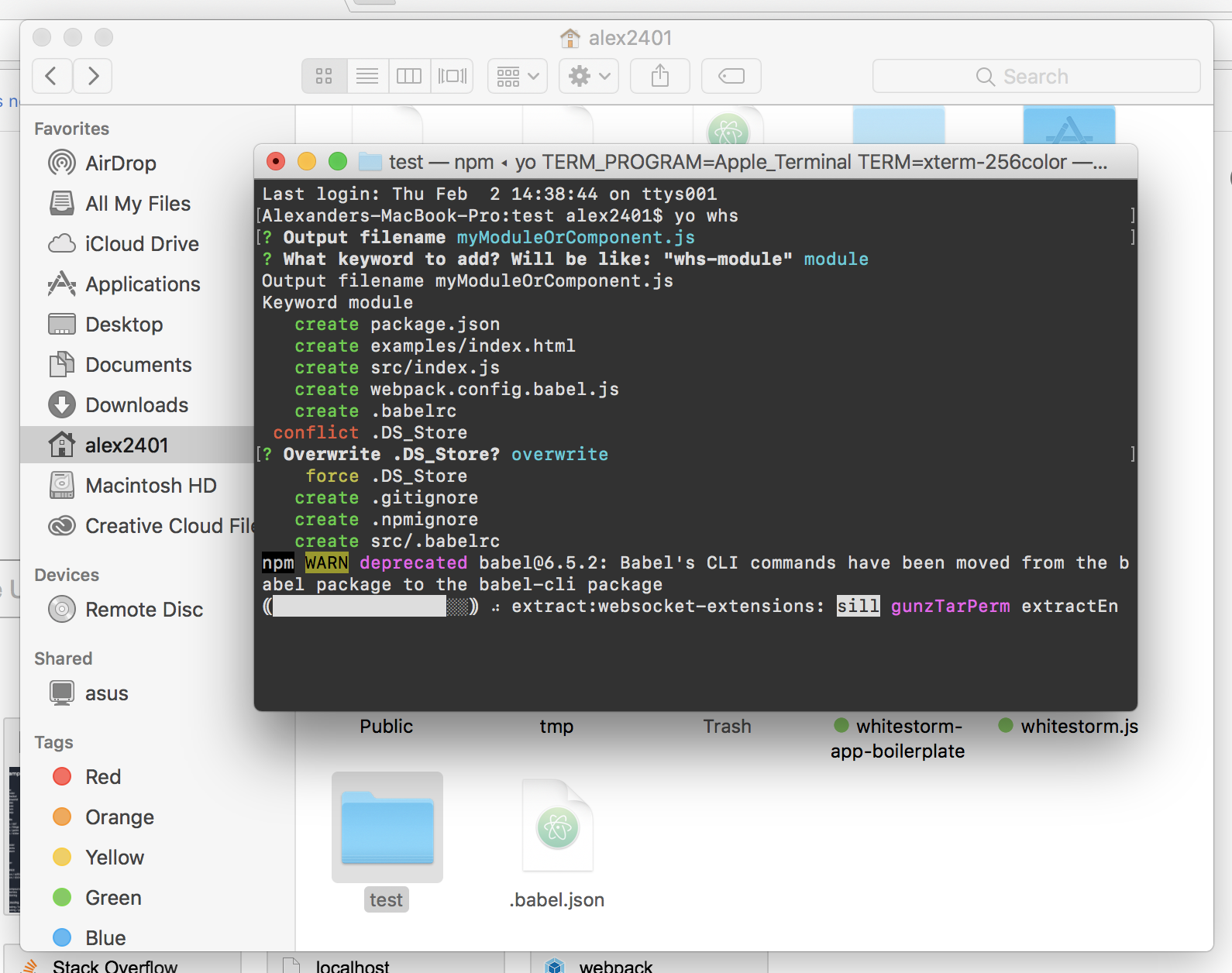Switch Finder to column view

tap(409, 76)
